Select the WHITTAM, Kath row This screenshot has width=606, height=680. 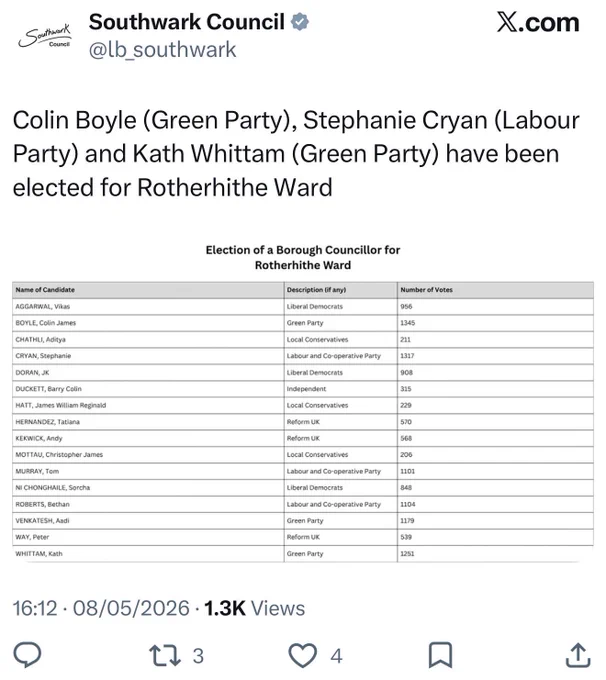(x=303, y=554)
